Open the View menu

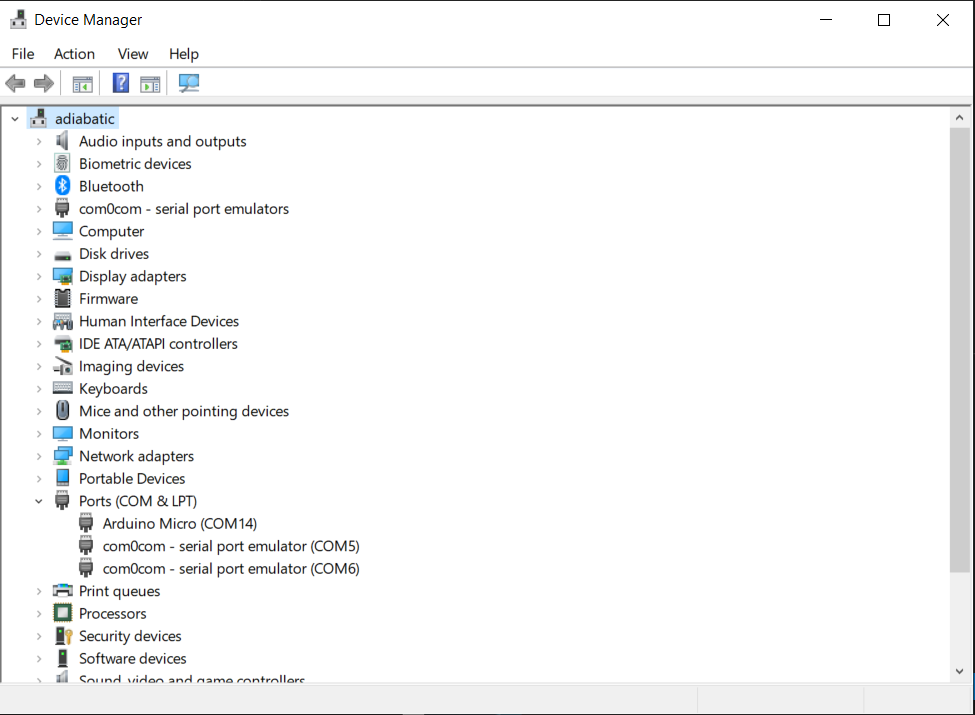click(133, 54)
